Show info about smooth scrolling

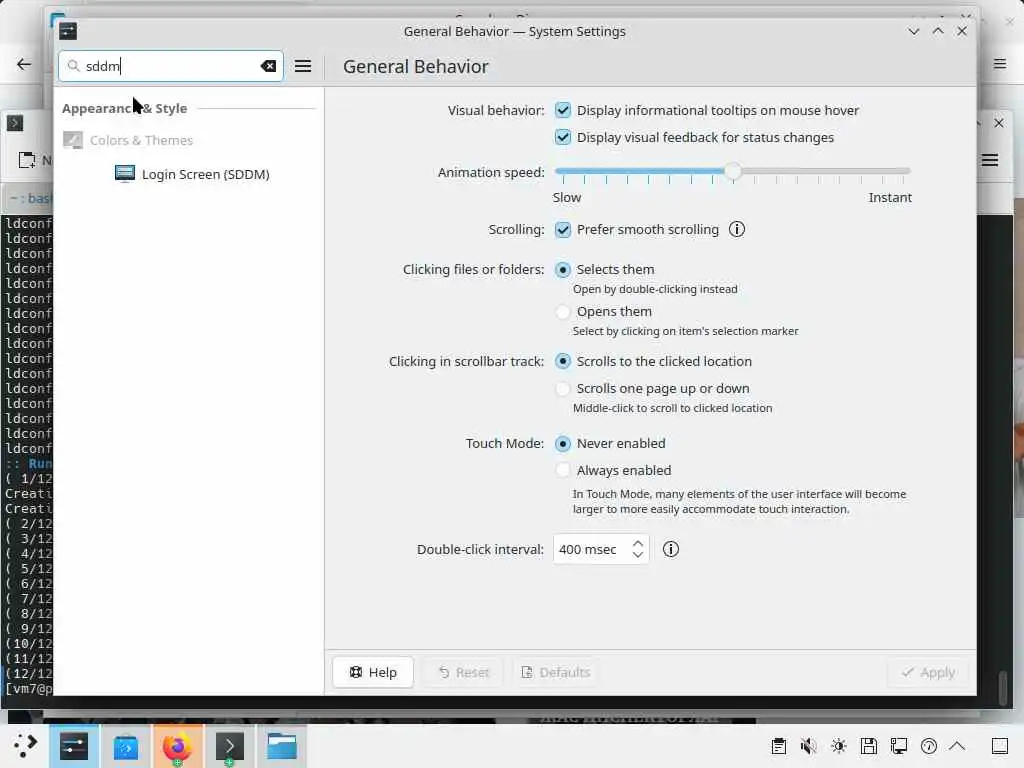point(737,229)
